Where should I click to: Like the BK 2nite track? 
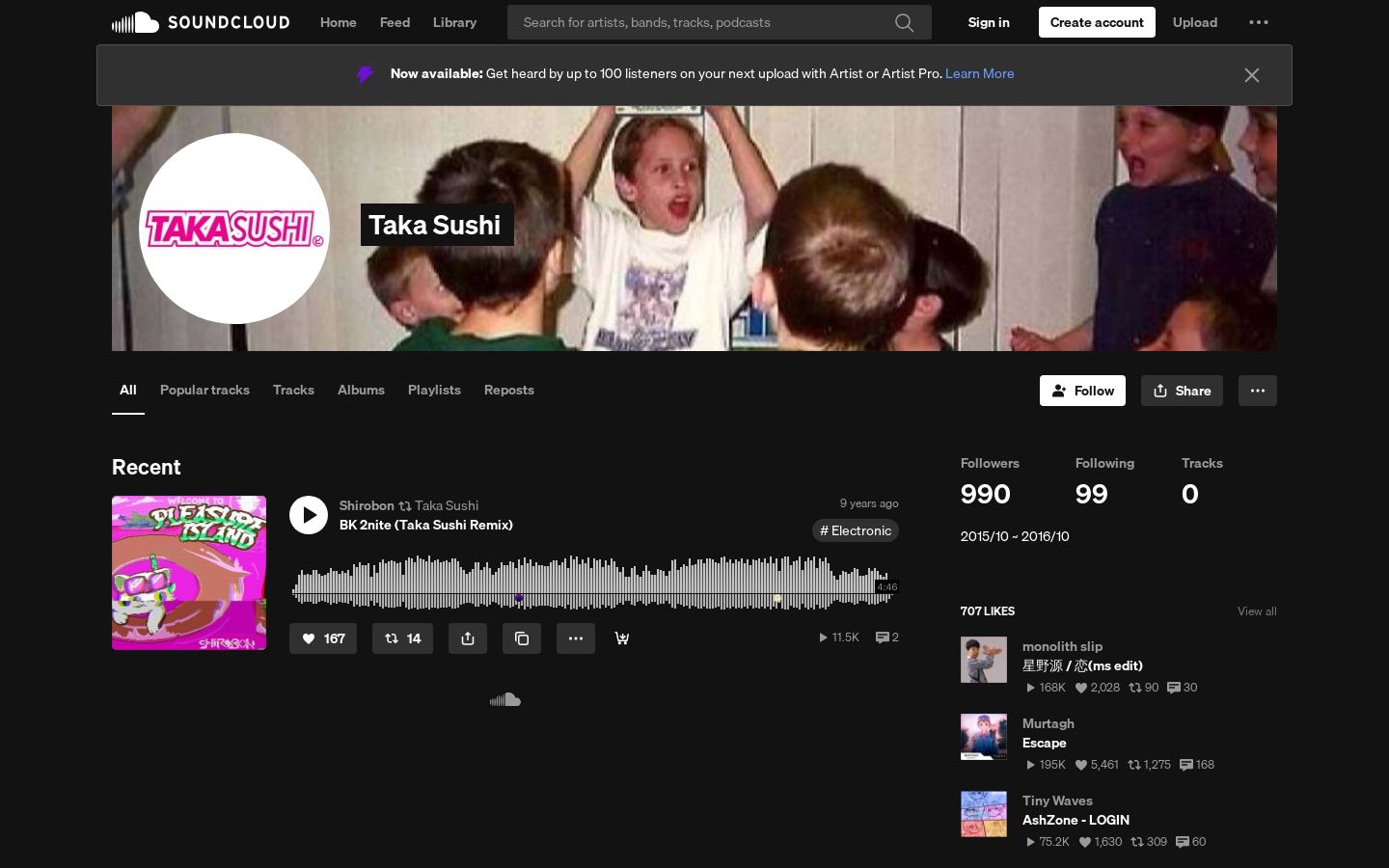tap(323, 638)
